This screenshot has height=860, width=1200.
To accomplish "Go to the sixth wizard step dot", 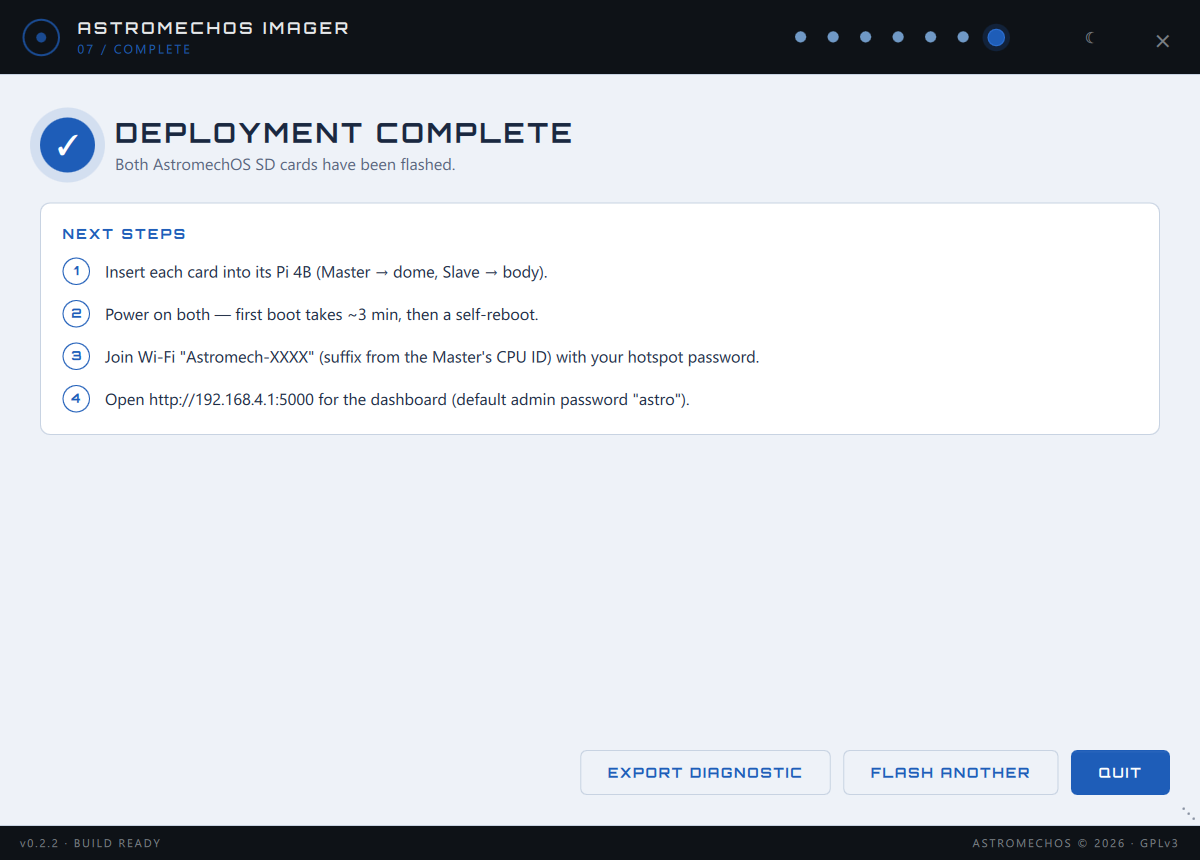I will [x=963, y=37].
